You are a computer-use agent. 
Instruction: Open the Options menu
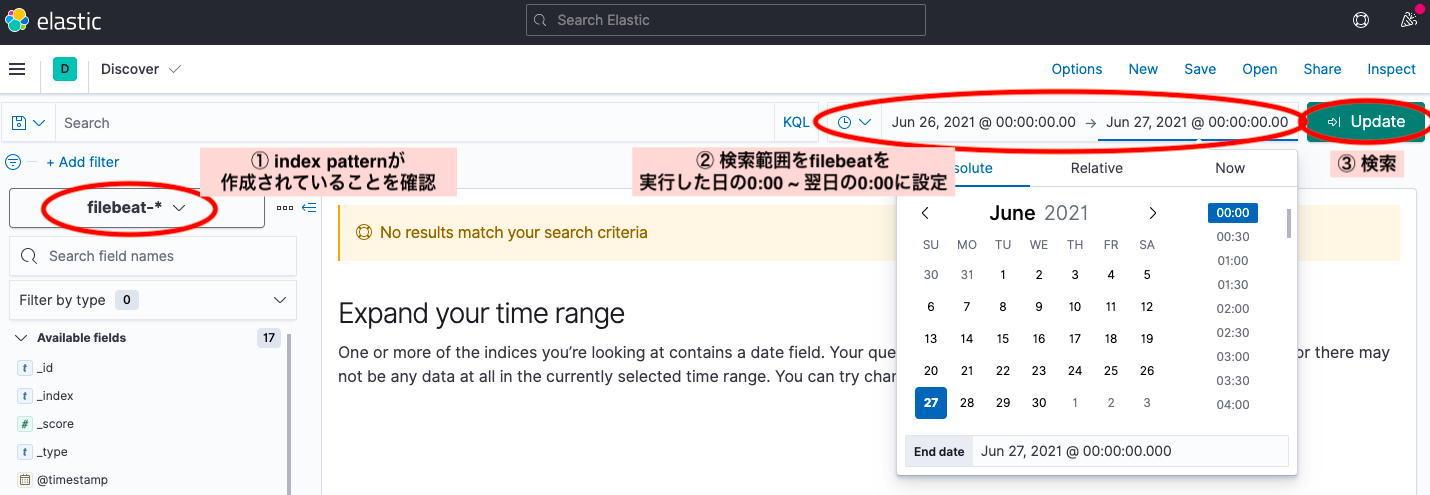coord(1077,69)
